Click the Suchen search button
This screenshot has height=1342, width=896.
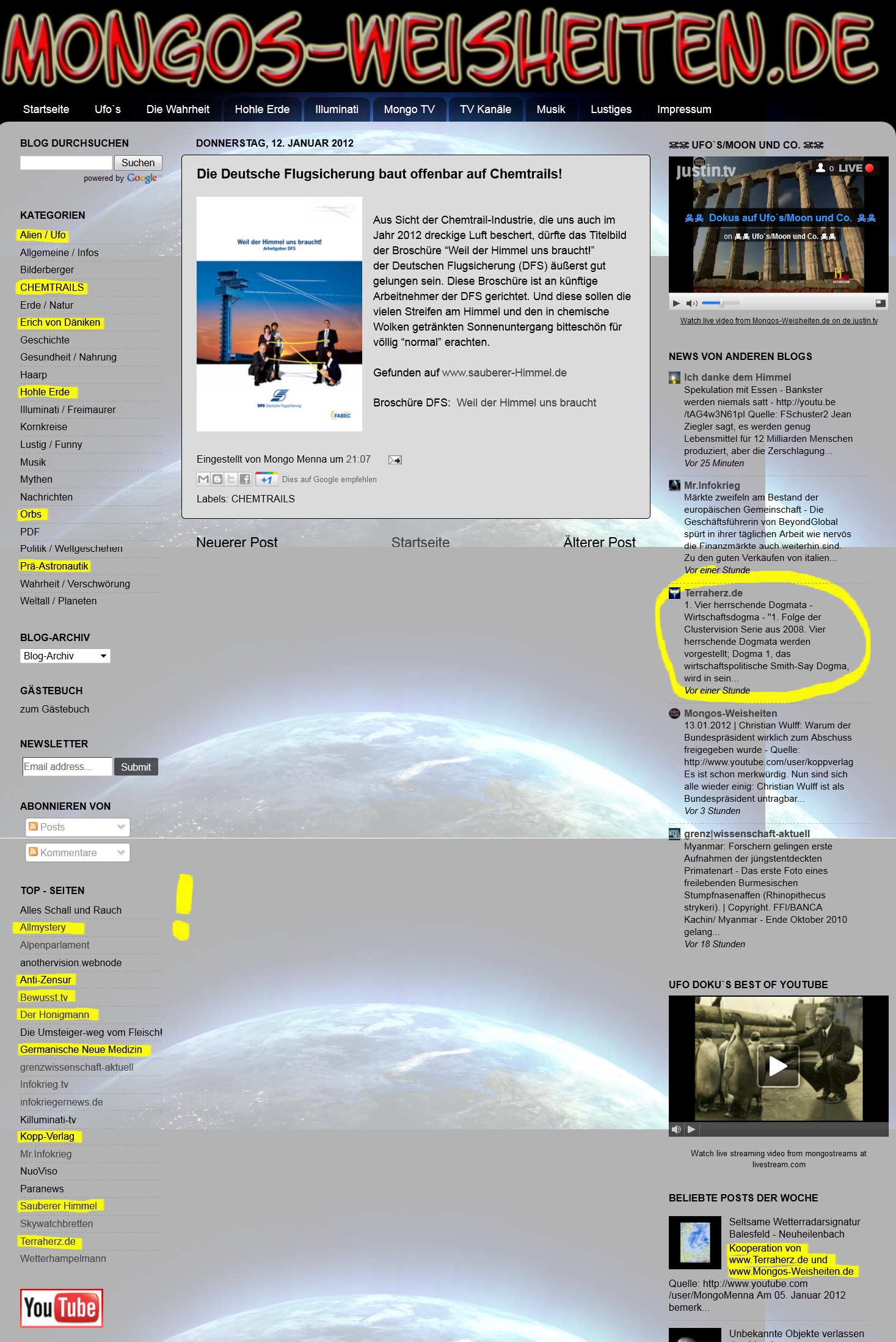pos(138,163)
